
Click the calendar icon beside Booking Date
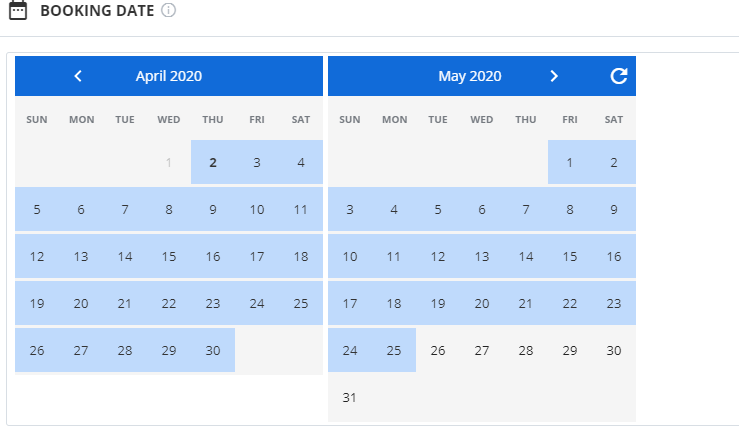click(x=18, y=12)
